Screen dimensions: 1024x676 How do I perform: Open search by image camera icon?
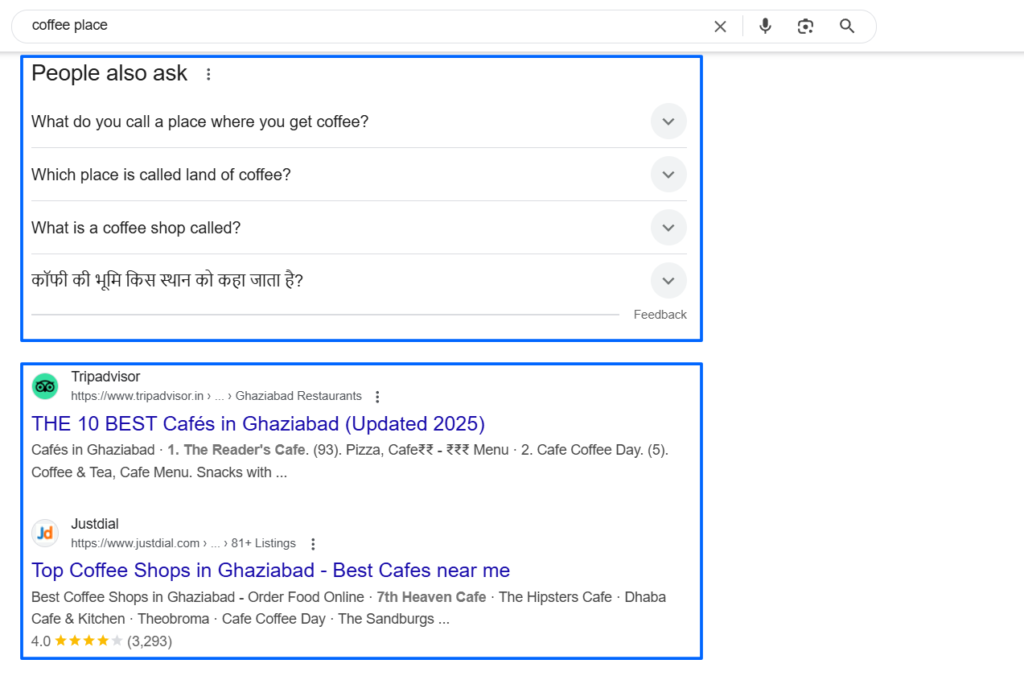point(805,26)
